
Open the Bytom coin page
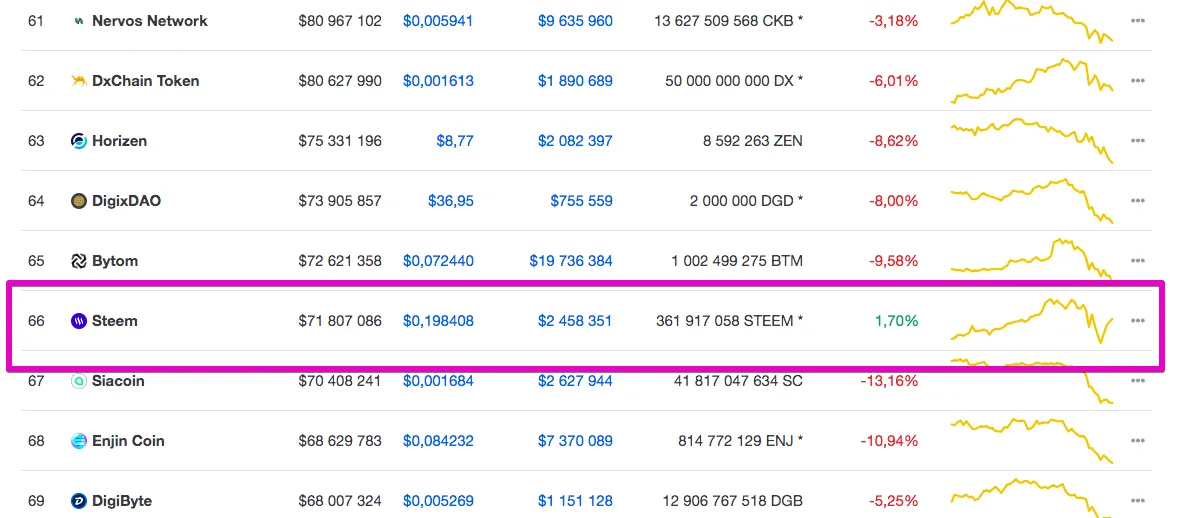coord(115,261)
